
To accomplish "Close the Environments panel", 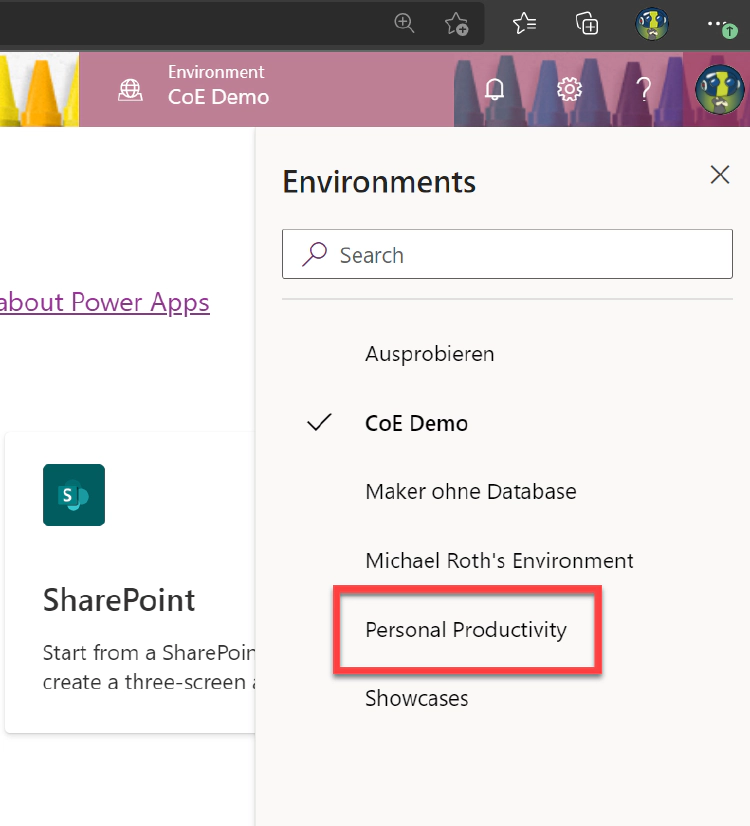I will coord(719,175).
